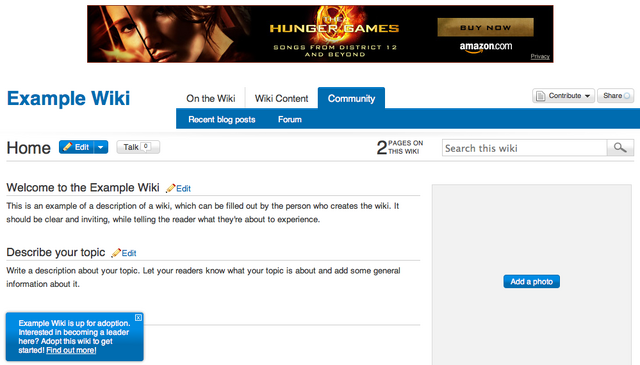Follow the Find out more link

(71, 350)
